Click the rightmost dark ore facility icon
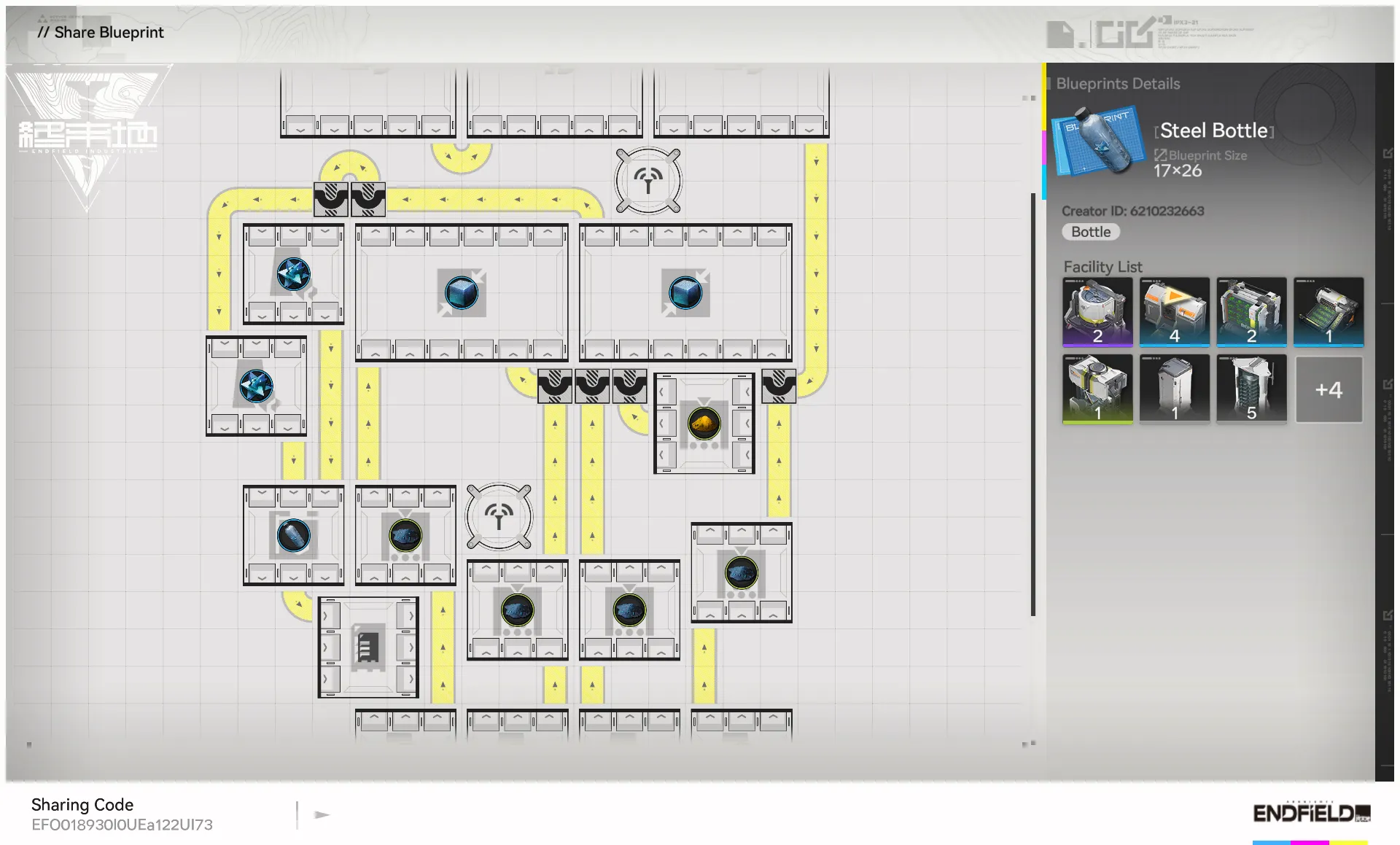 click(x=741, y=573)
